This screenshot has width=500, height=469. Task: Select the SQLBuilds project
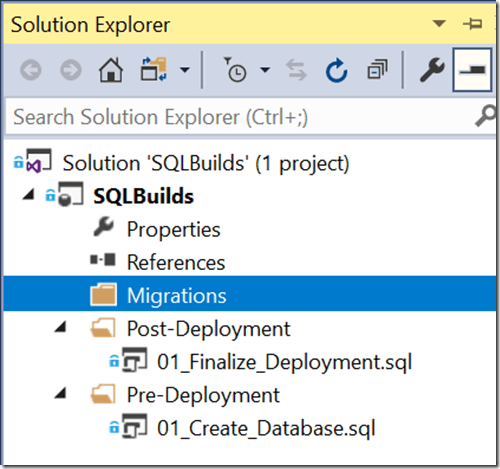[143, 196]
